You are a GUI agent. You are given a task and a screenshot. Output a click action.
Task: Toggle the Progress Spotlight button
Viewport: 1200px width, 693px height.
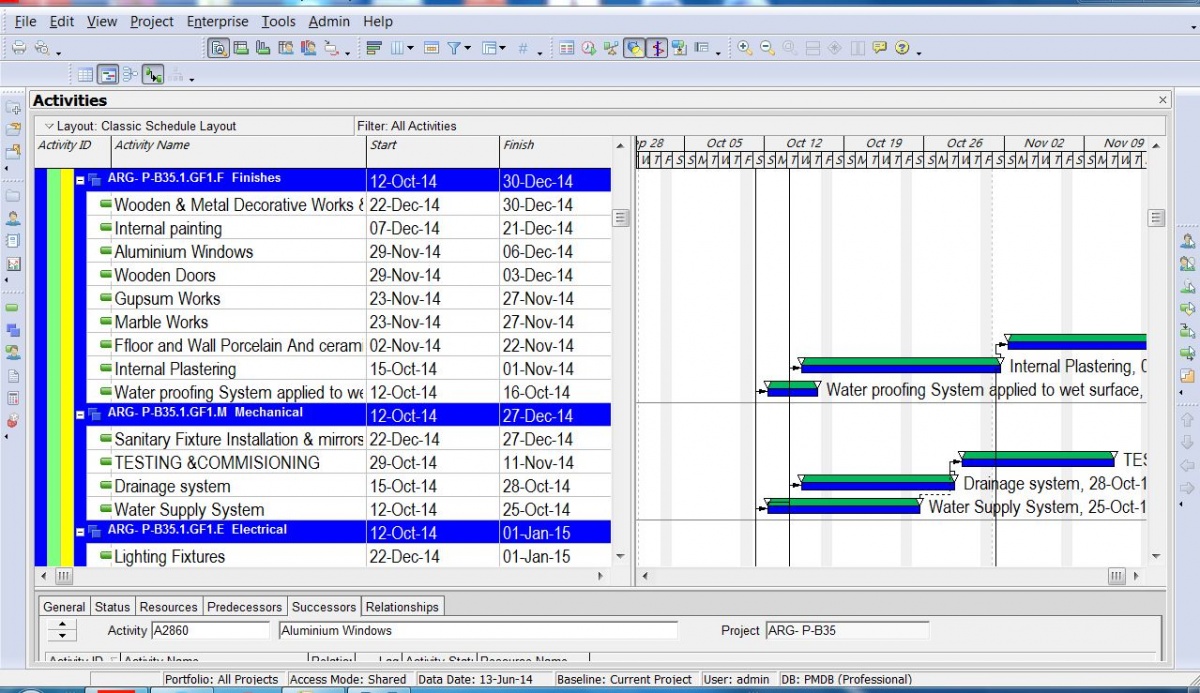[x=634, y=48]
